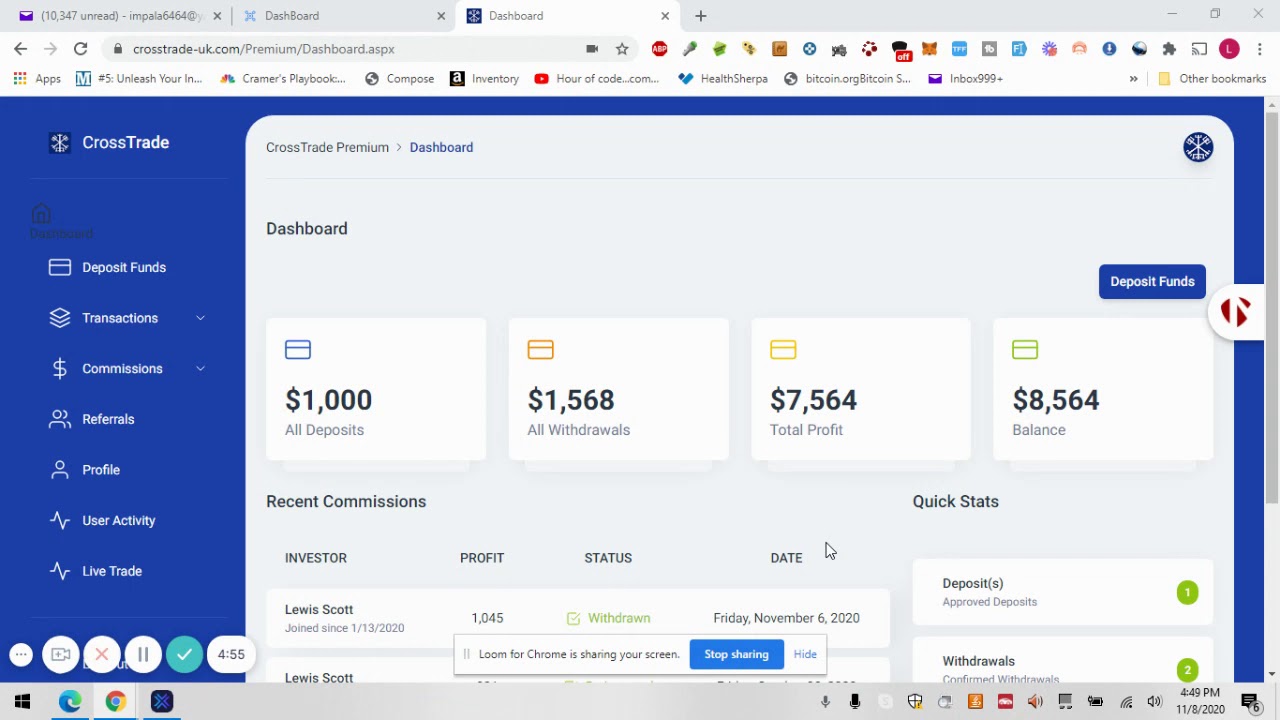1280x720 pixels.
Task: Open the Chrome three-dot menu
Action: (x=1258, y=48)
